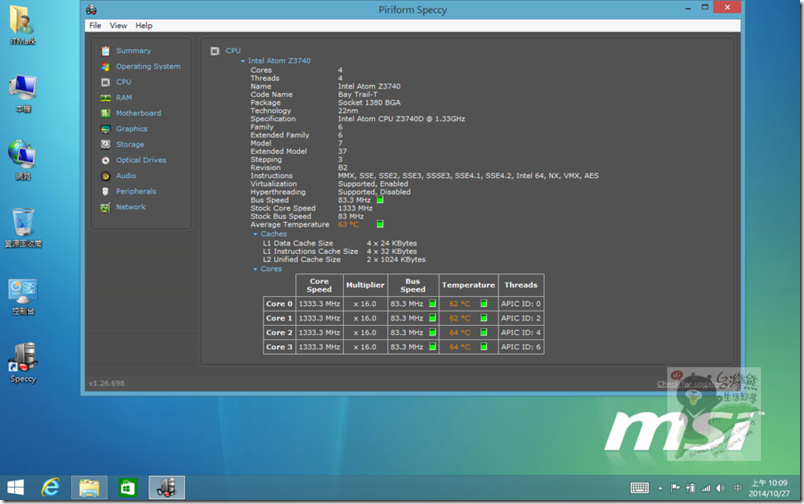
Task: Collapse the Cores section
Action: click(x=255, y=269)
